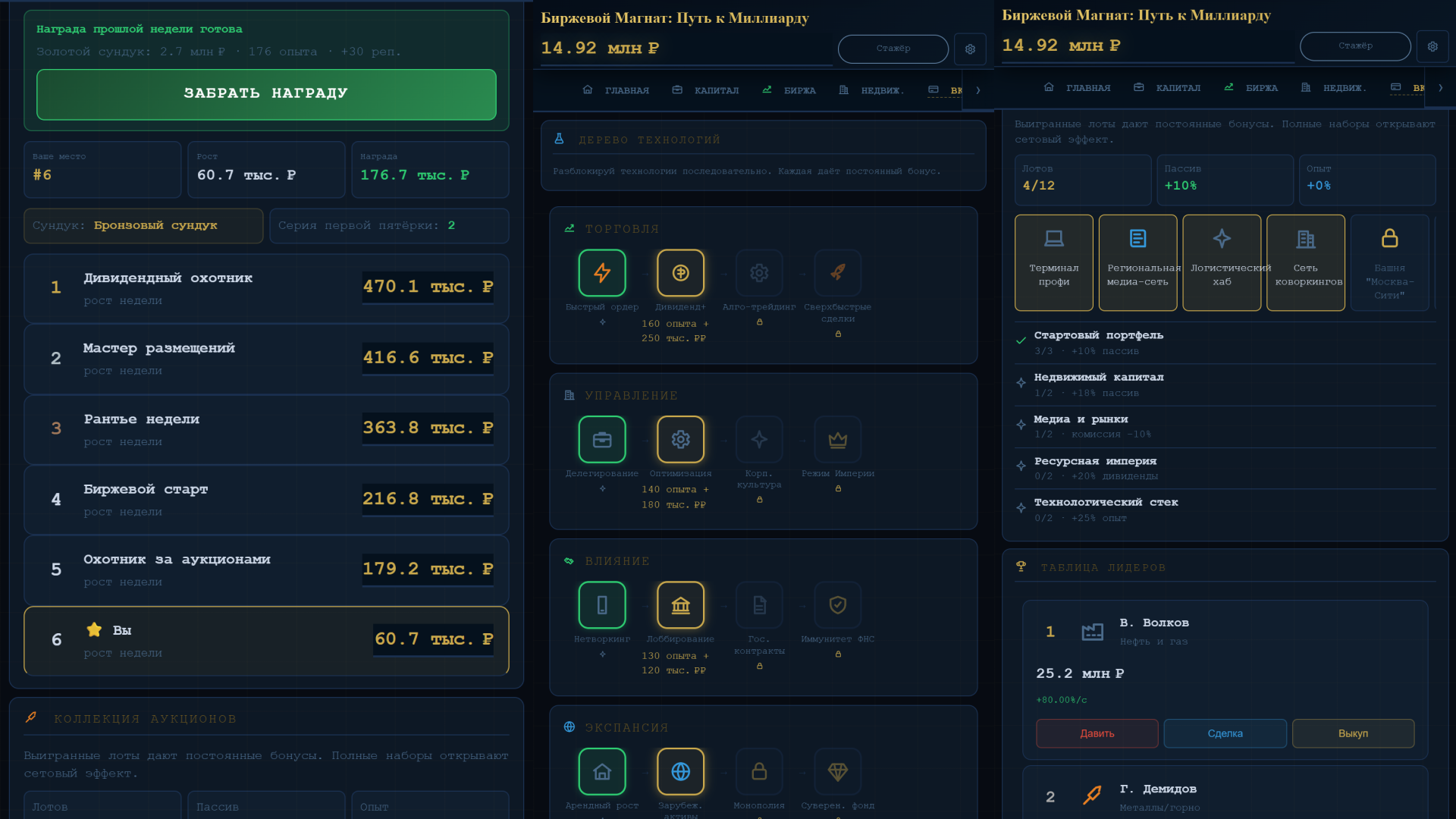Unlock the Лоббирование bank node
Viewport: 1456px width, 819px height.
tap(680, 604)
